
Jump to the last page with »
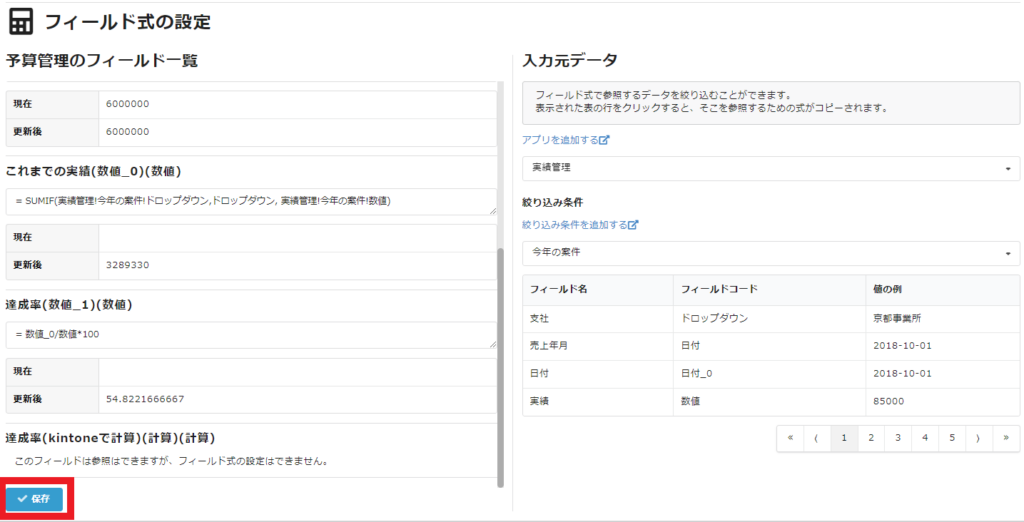point(1006,438)
